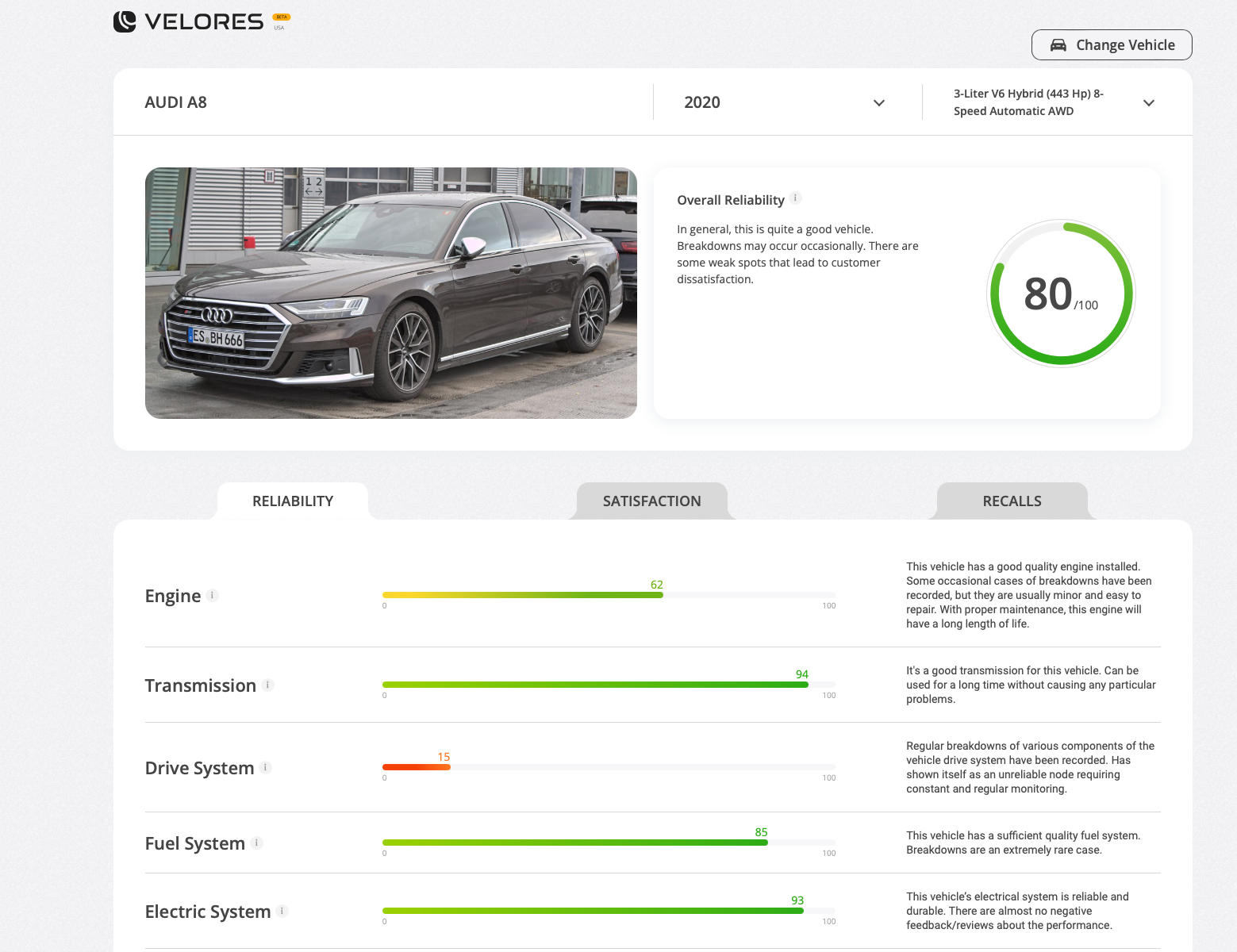Open Overall Reliability info icon
The image size is (1237, 952).
coord(796,198)
